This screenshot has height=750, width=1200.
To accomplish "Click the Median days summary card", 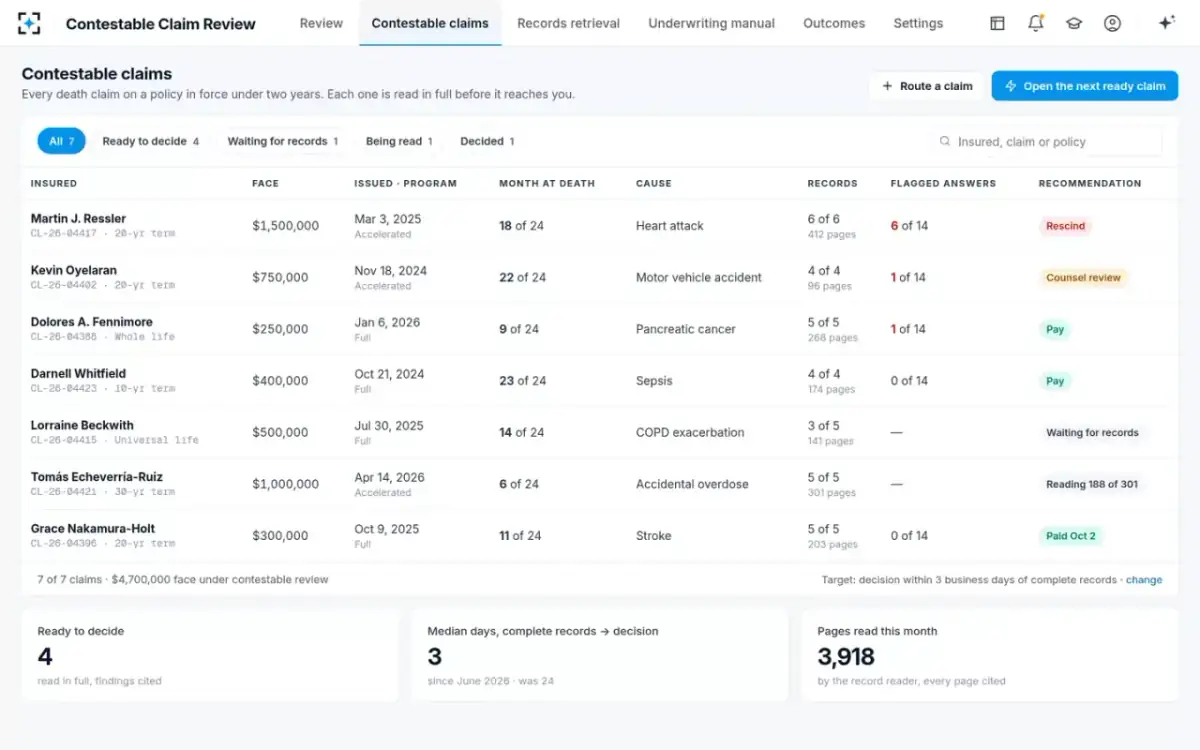I will click(599, 655).
